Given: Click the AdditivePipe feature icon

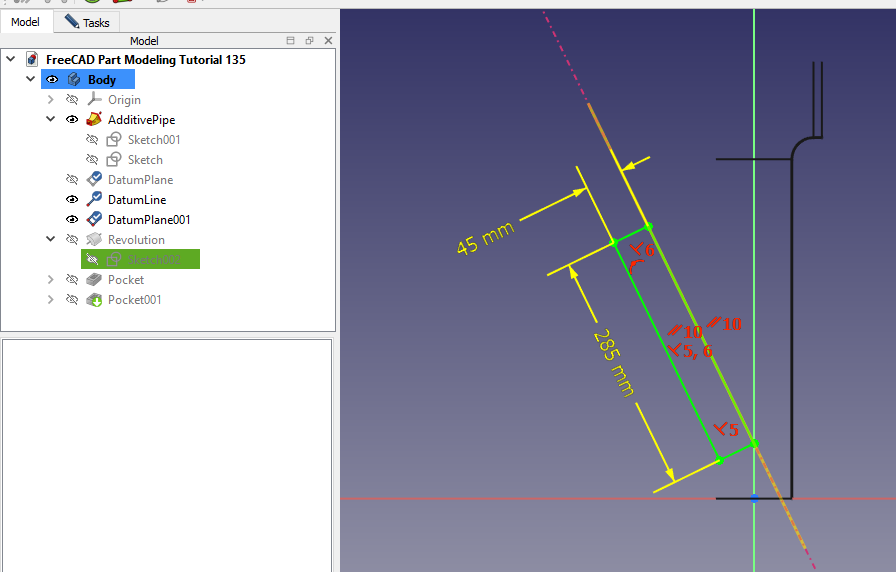Looking at the screenshot, I should click(x=94, y=120).
